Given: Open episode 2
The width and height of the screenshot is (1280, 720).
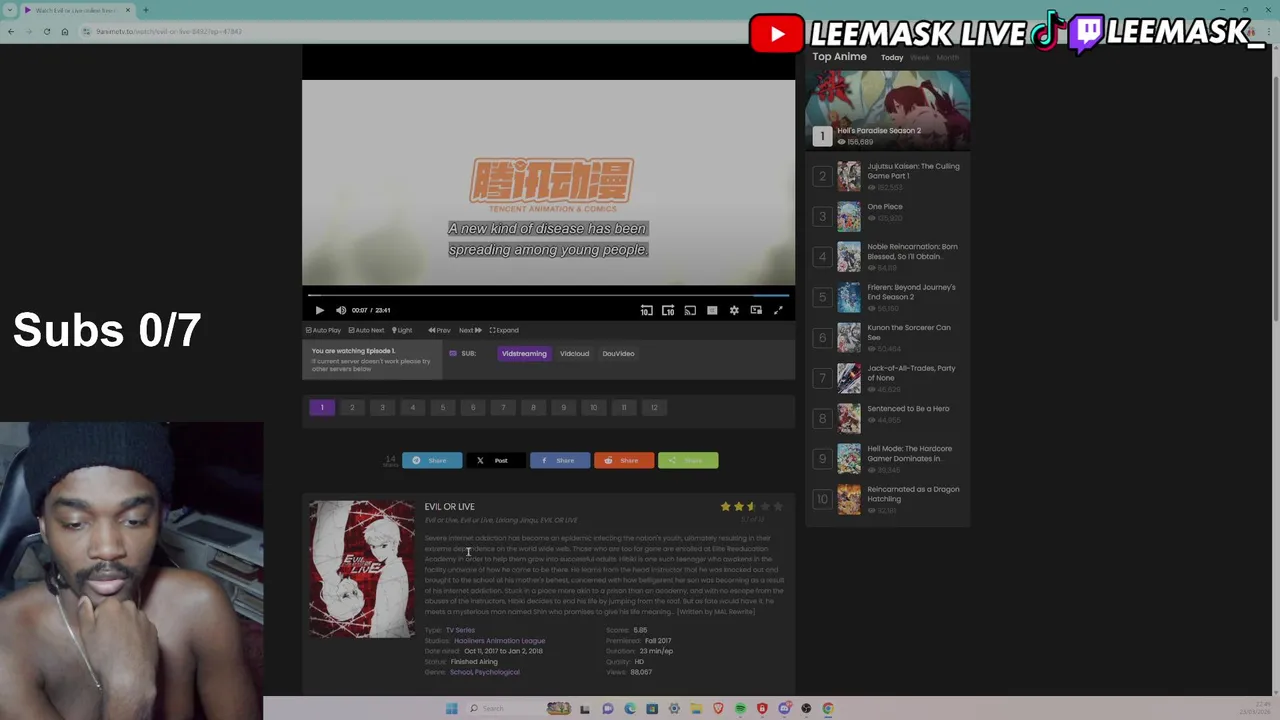Looking at the screenshot, I should [x=352, y=407].
